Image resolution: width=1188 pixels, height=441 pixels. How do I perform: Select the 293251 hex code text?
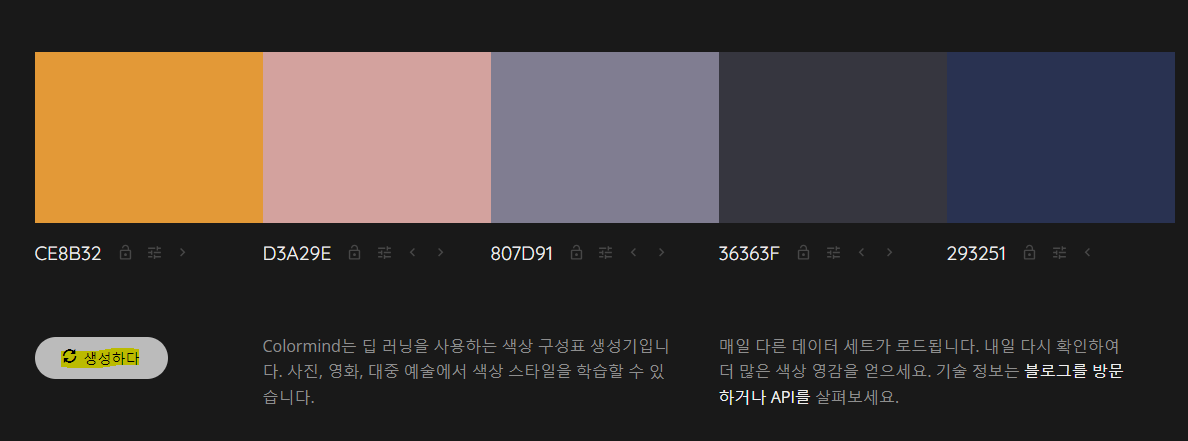click(x=977, y=253)
